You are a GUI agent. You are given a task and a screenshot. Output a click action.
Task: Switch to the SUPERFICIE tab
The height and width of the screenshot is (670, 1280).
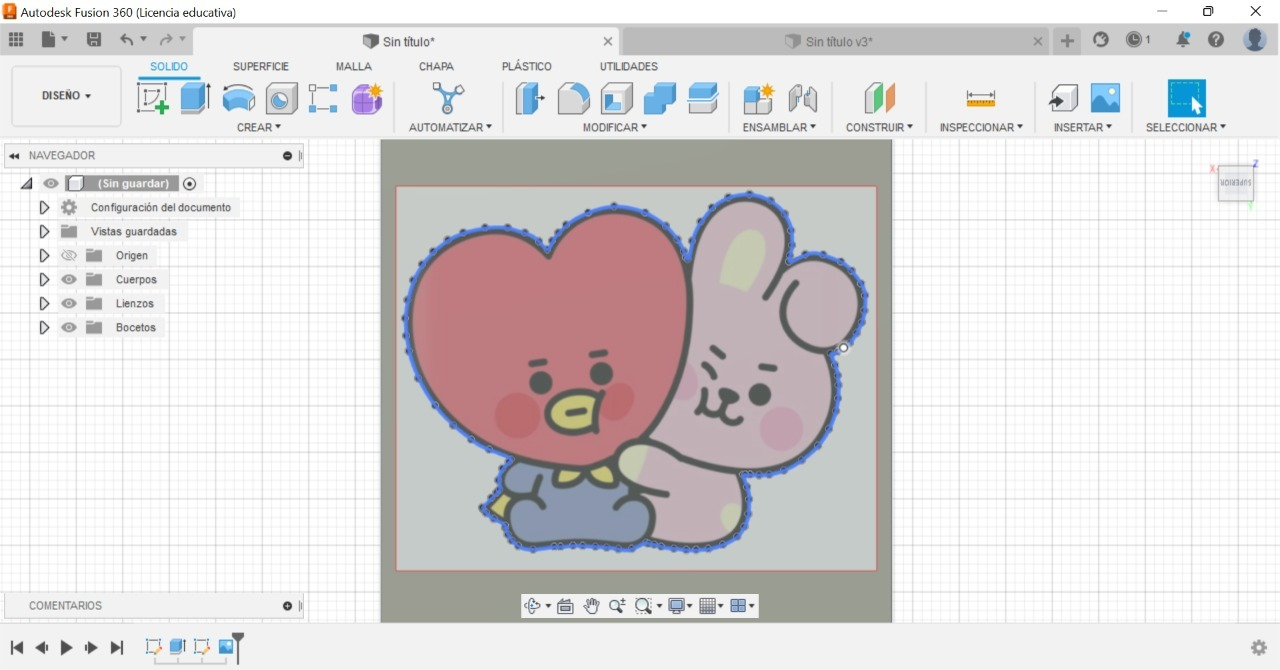click(261, 67)
